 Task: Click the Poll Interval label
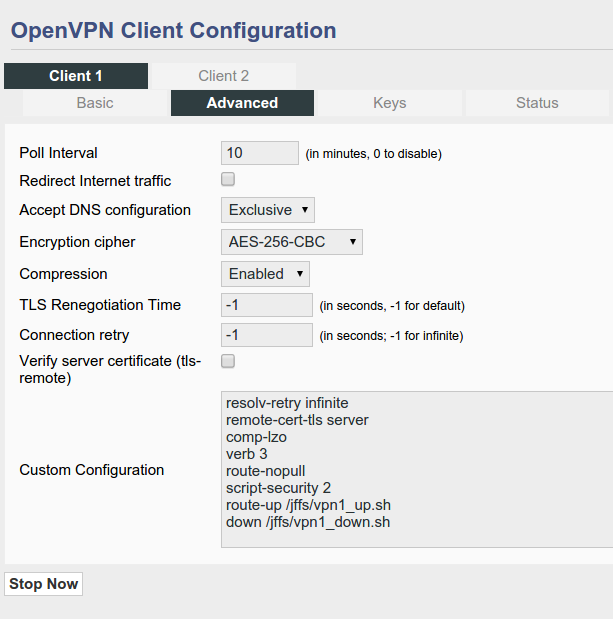click(x=58, y=153)
